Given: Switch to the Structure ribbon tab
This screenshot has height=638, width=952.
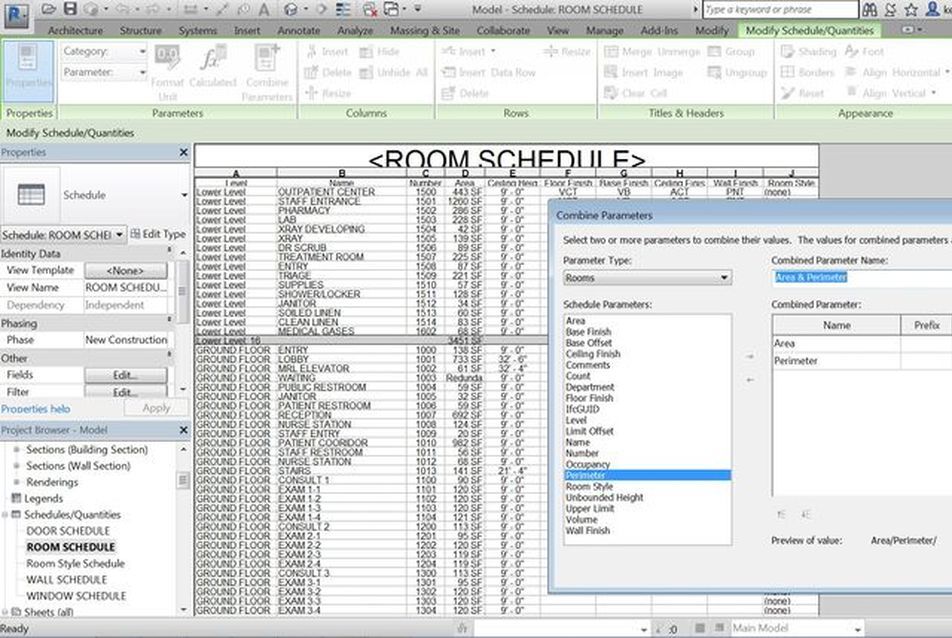Looking at the screenshot, I should [141, 30].
